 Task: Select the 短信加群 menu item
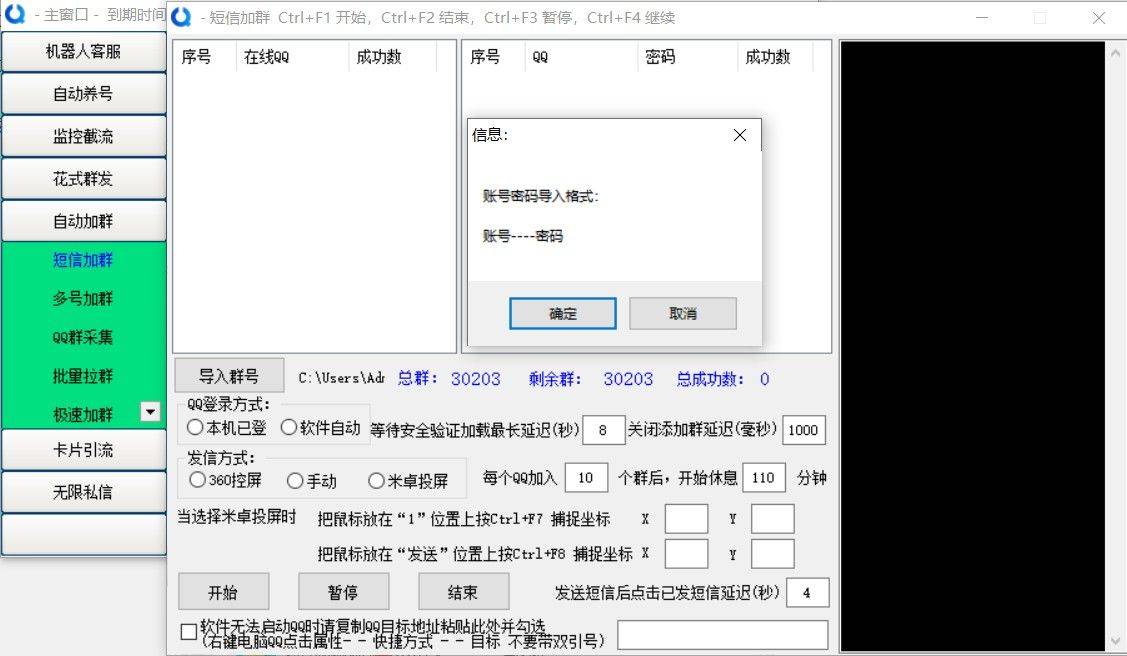[83, 260]
